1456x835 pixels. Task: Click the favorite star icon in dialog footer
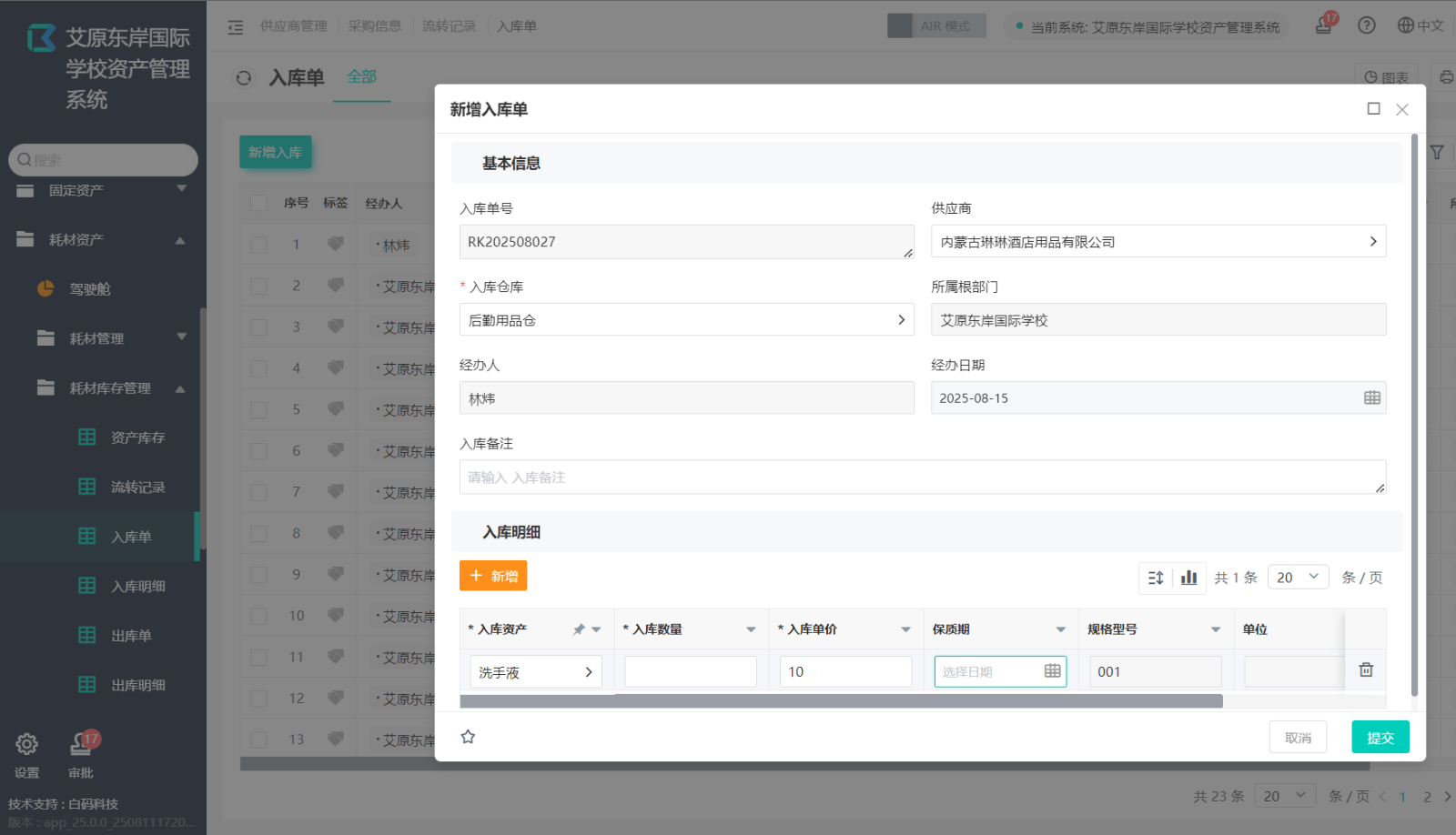[x=468, y=737]
